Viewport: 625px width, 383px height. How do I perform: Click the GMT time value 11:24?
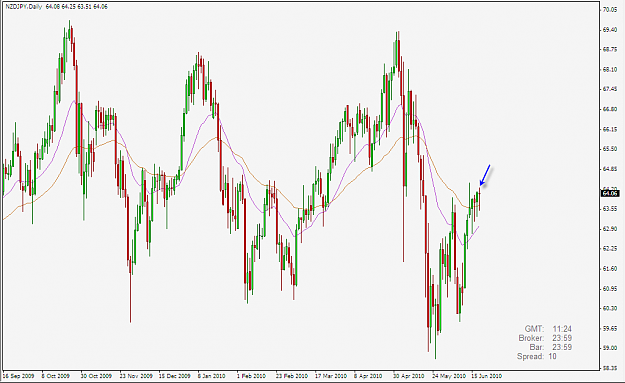pos(562,329)
